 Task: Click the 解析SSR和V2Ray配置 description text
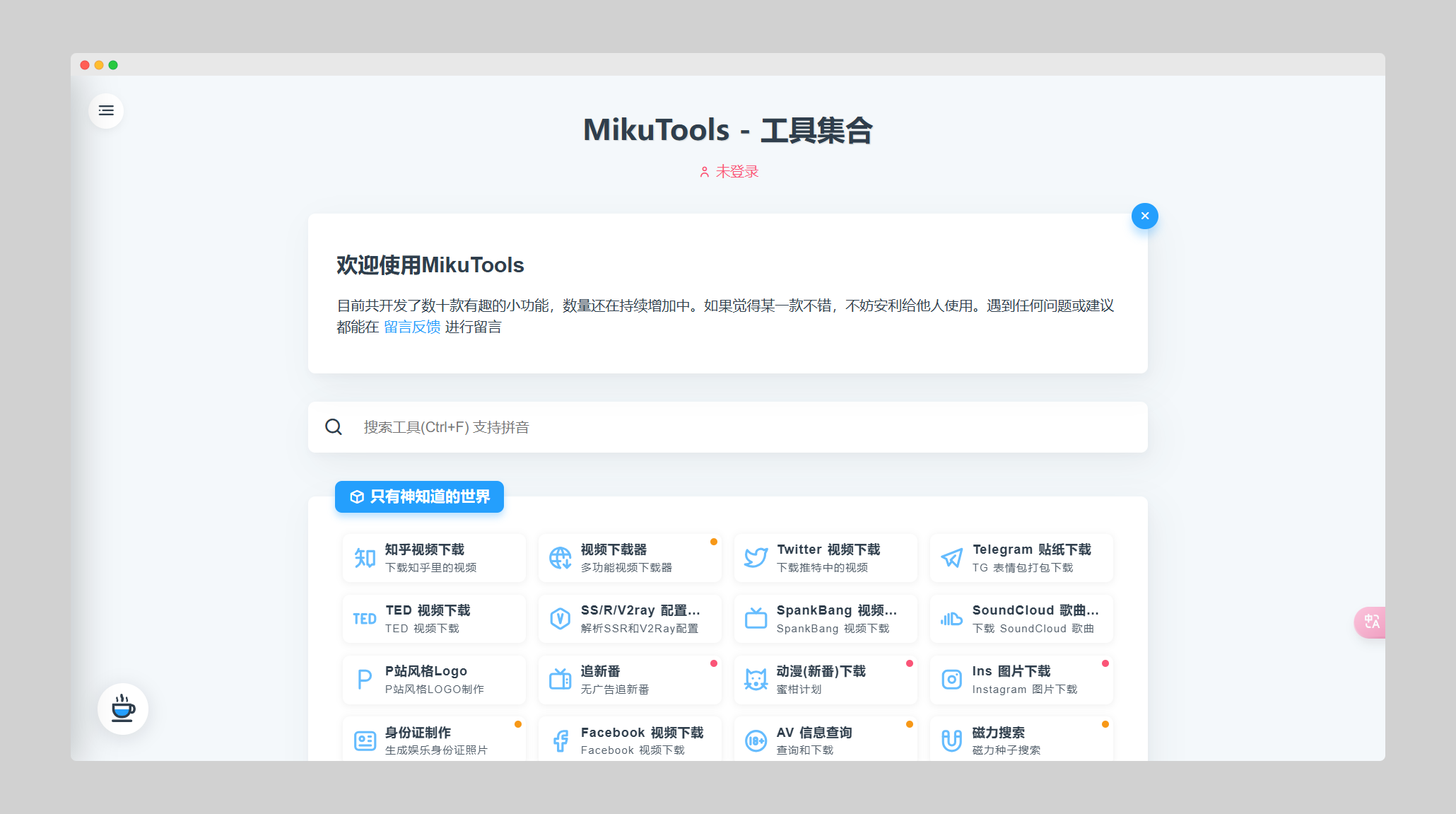coord(640,629)
